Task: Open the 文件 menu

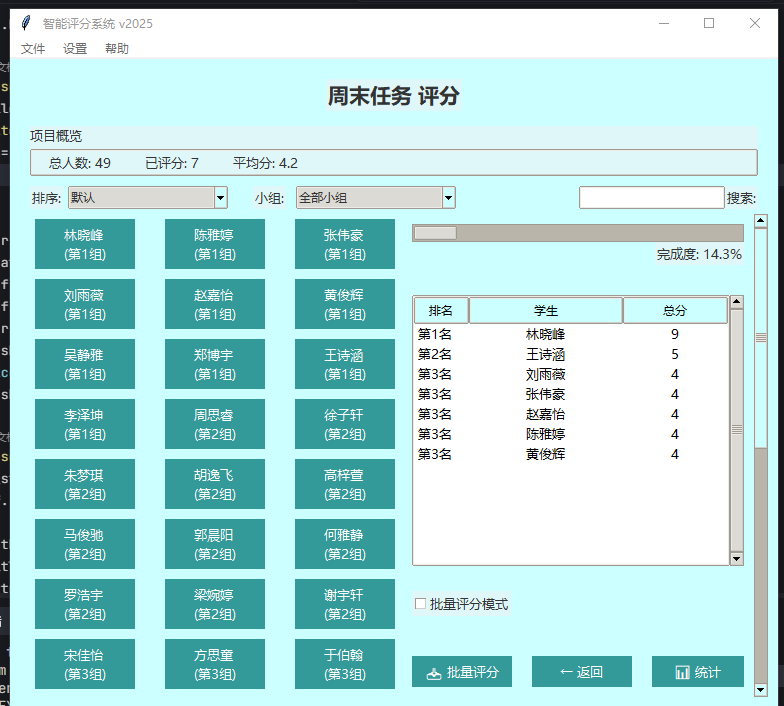Action: point(33,48)
